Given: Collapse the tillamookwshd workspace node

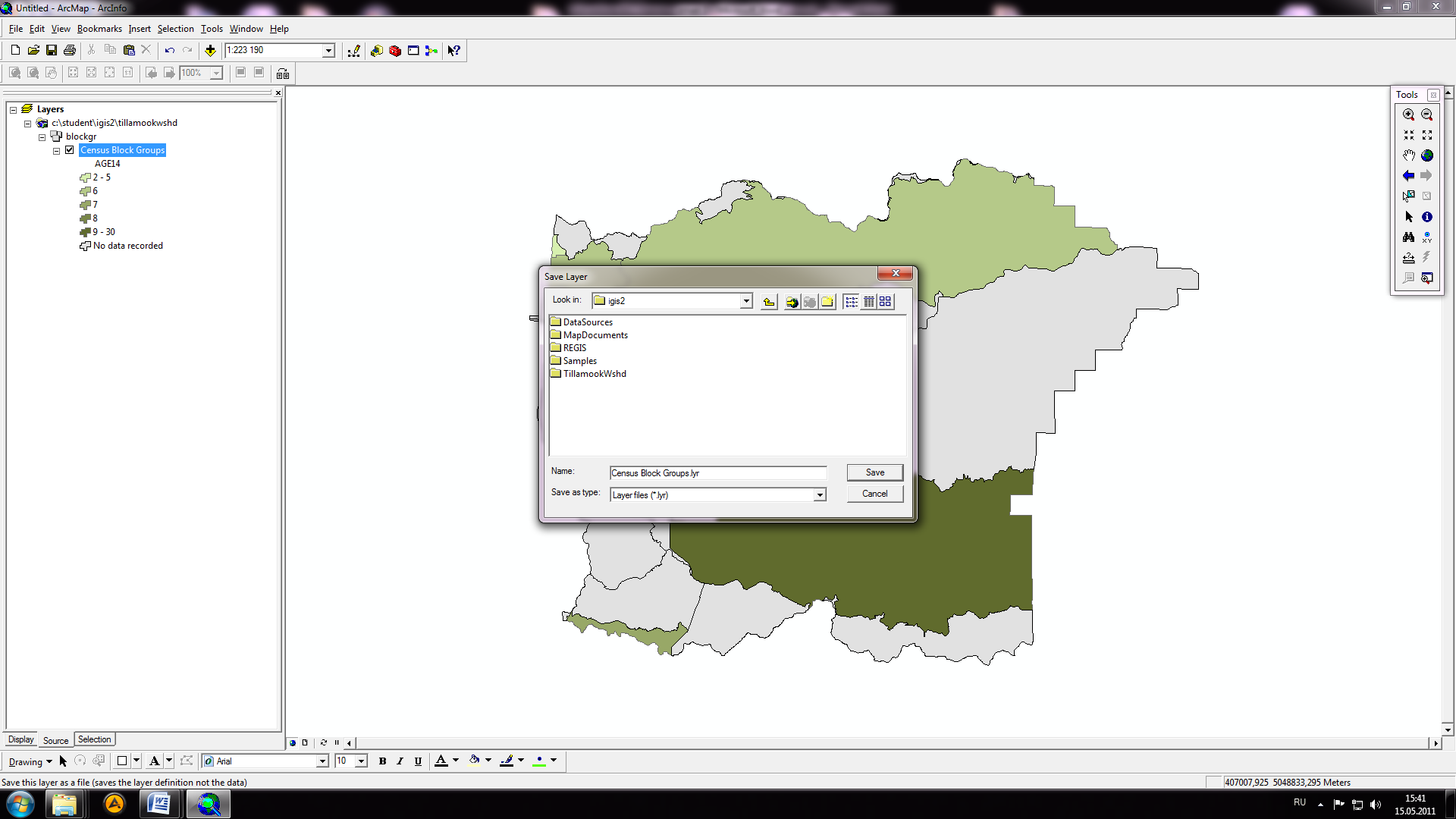Looking at the screenshot, I should click(x=27, y=124).
